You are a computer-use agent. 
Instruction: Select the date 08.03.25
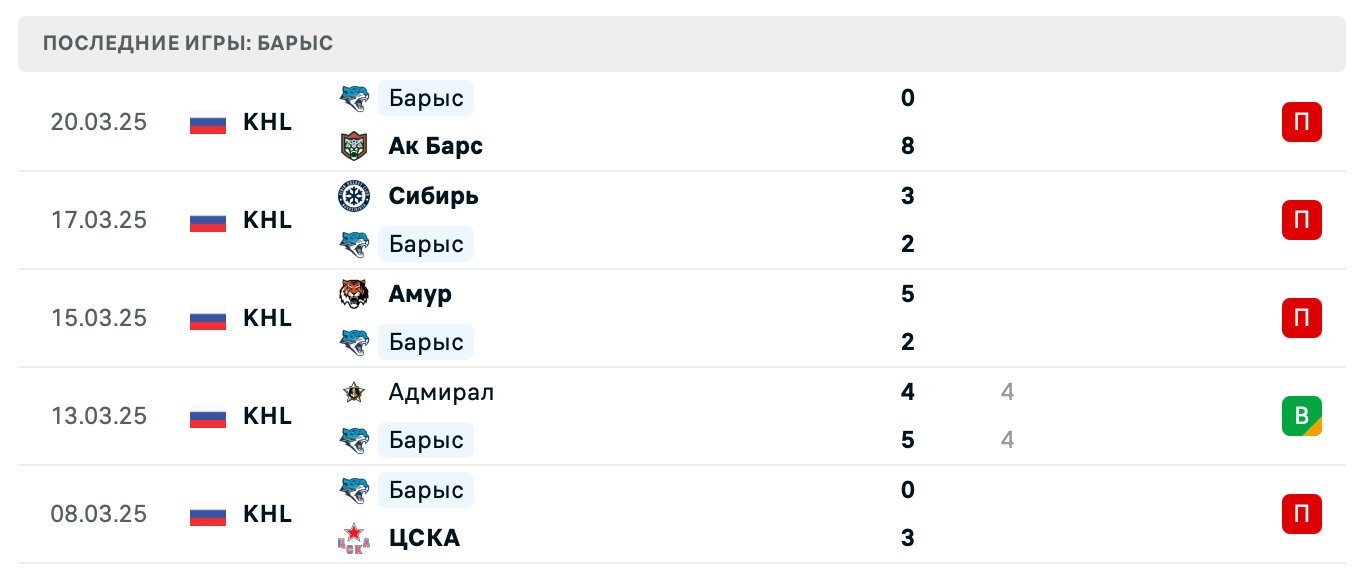(98, 514)
